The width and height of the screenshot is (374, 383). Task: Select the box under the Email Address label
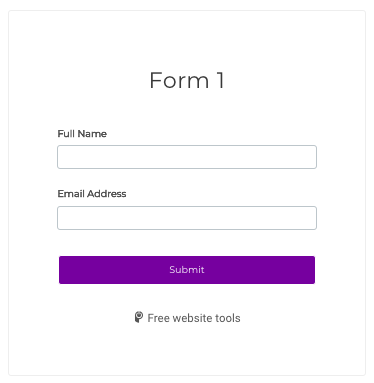pos(187,218)
